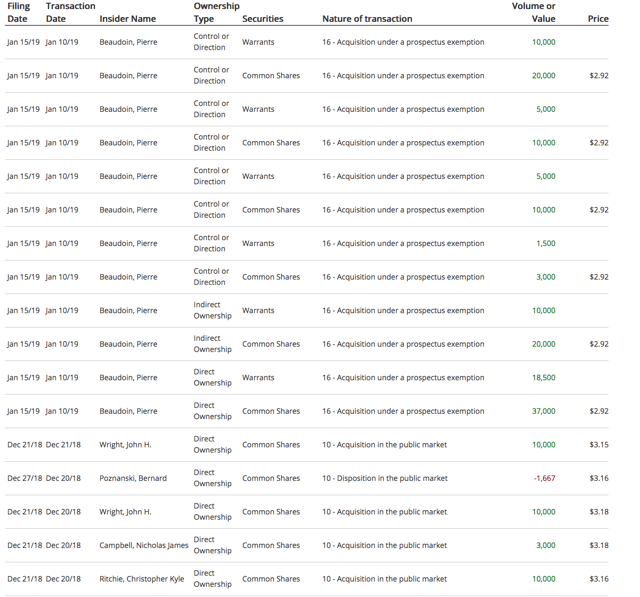
Task: Click the Volume or Value header
Action: tap(535, 12)
